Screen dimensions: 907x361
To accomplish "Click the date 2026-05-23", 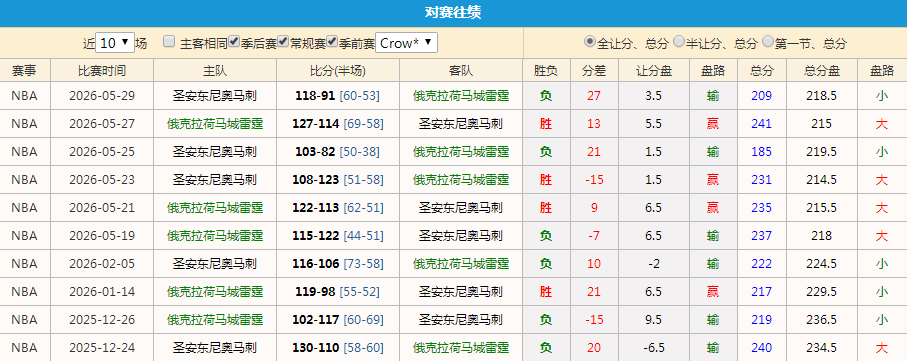I will coord(102,180).
